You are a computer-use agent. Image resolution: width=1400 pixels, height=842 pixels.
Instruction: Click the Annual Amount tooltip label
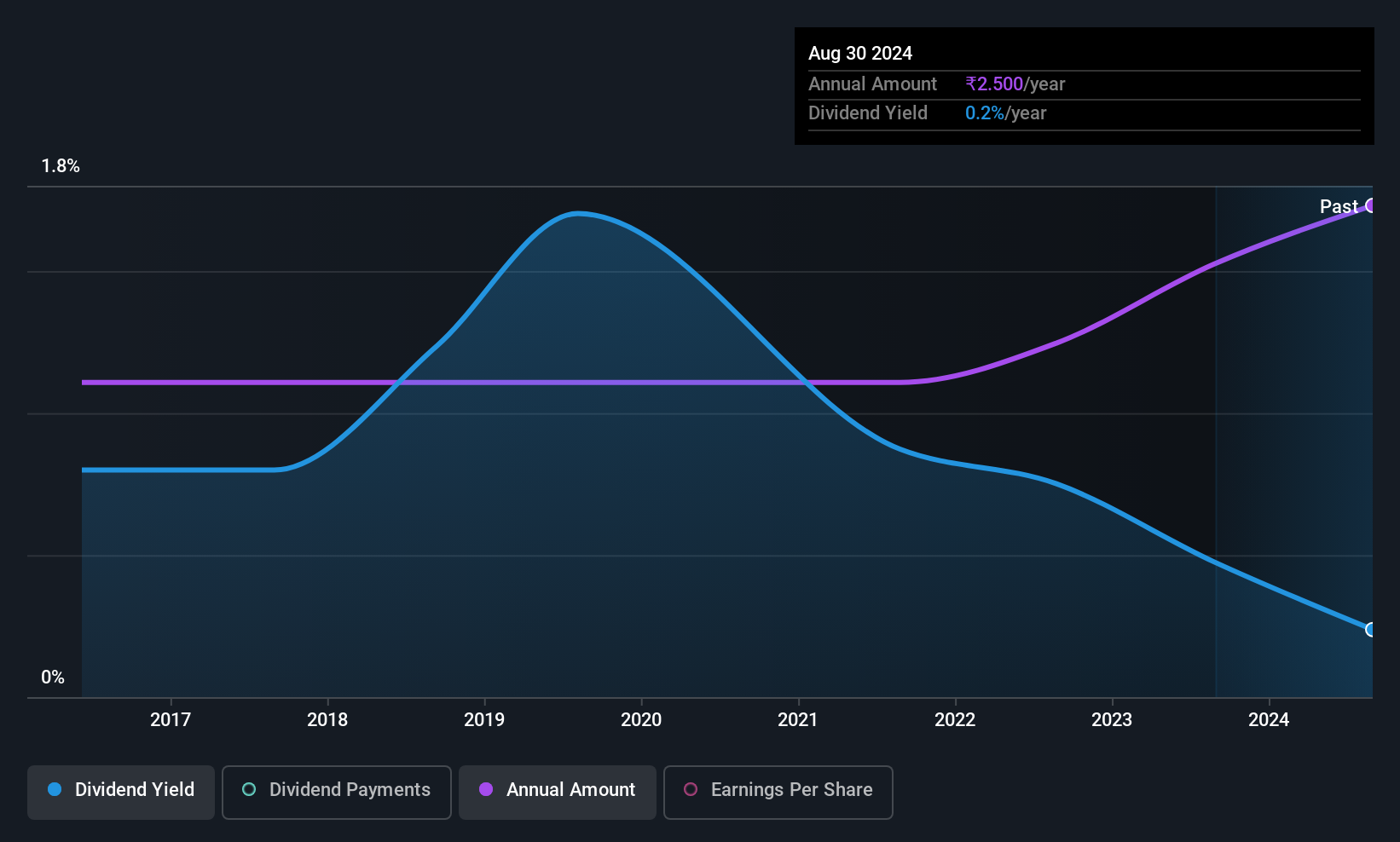point(872,84)
